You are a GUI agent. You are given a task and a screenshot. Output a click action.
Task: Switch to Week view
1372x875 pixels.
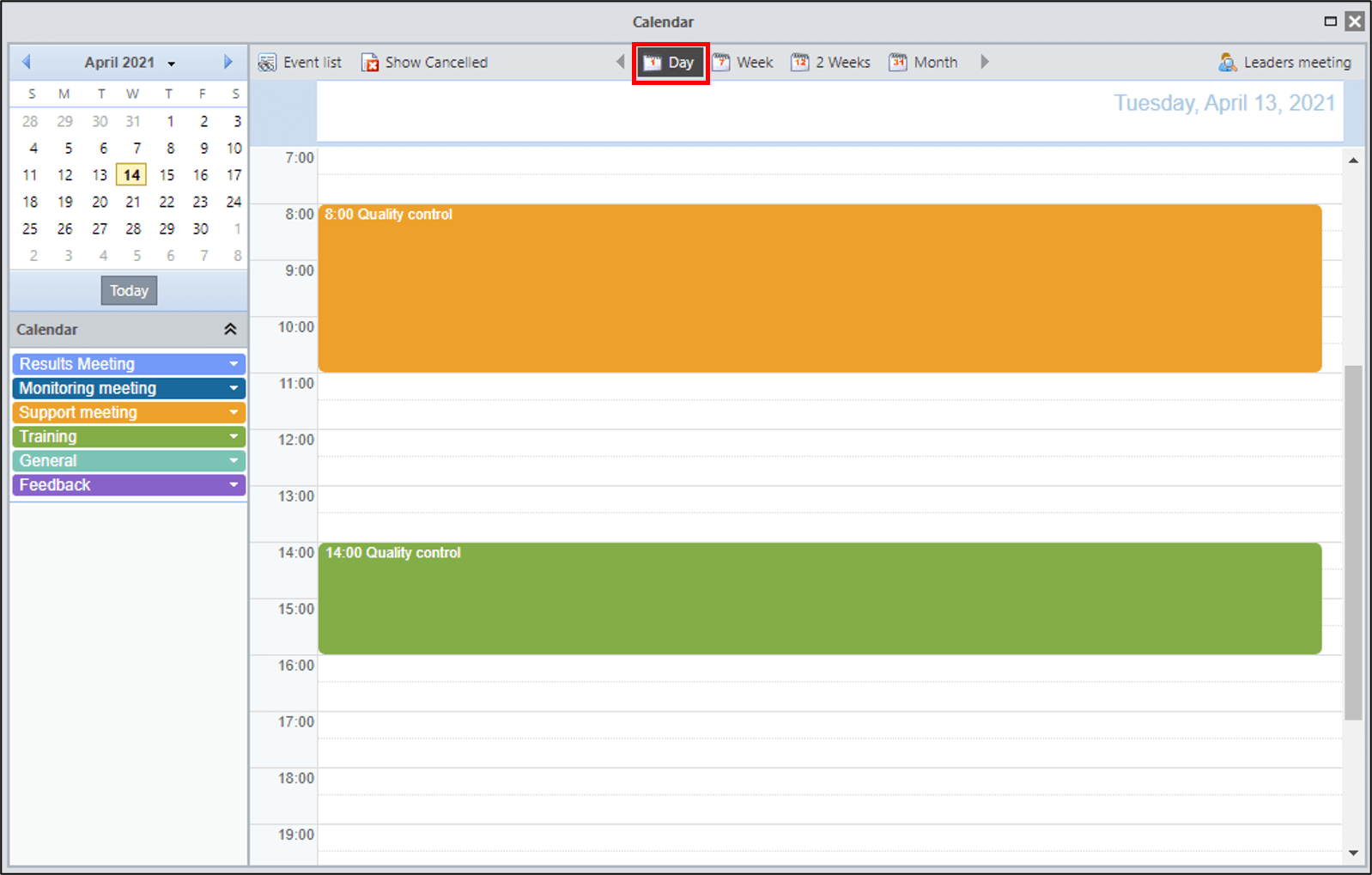[744, 63]
